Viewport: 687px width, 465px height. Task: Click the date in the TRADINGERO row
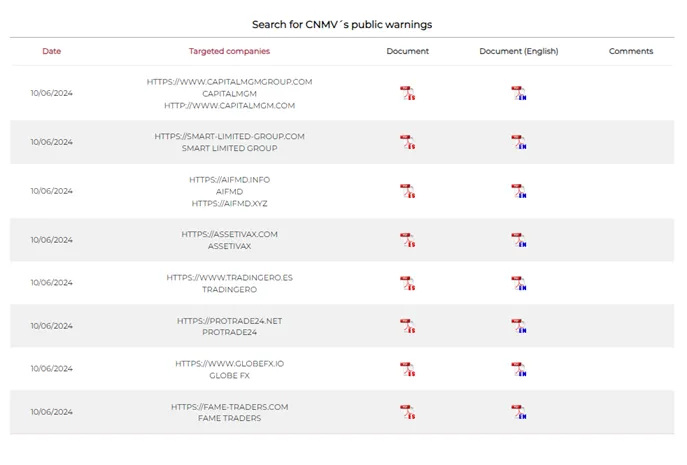[52, 283]
